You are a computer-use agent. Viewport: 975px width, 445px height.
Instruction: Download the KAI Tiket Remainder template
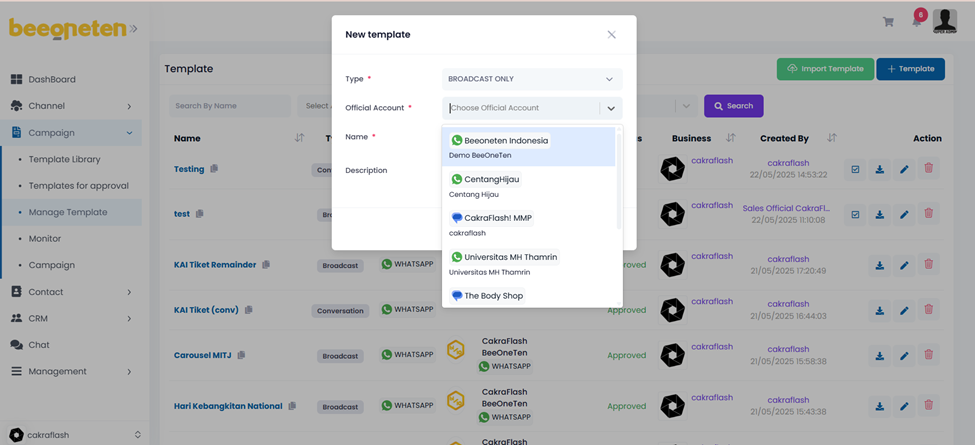tap(880, 265)
